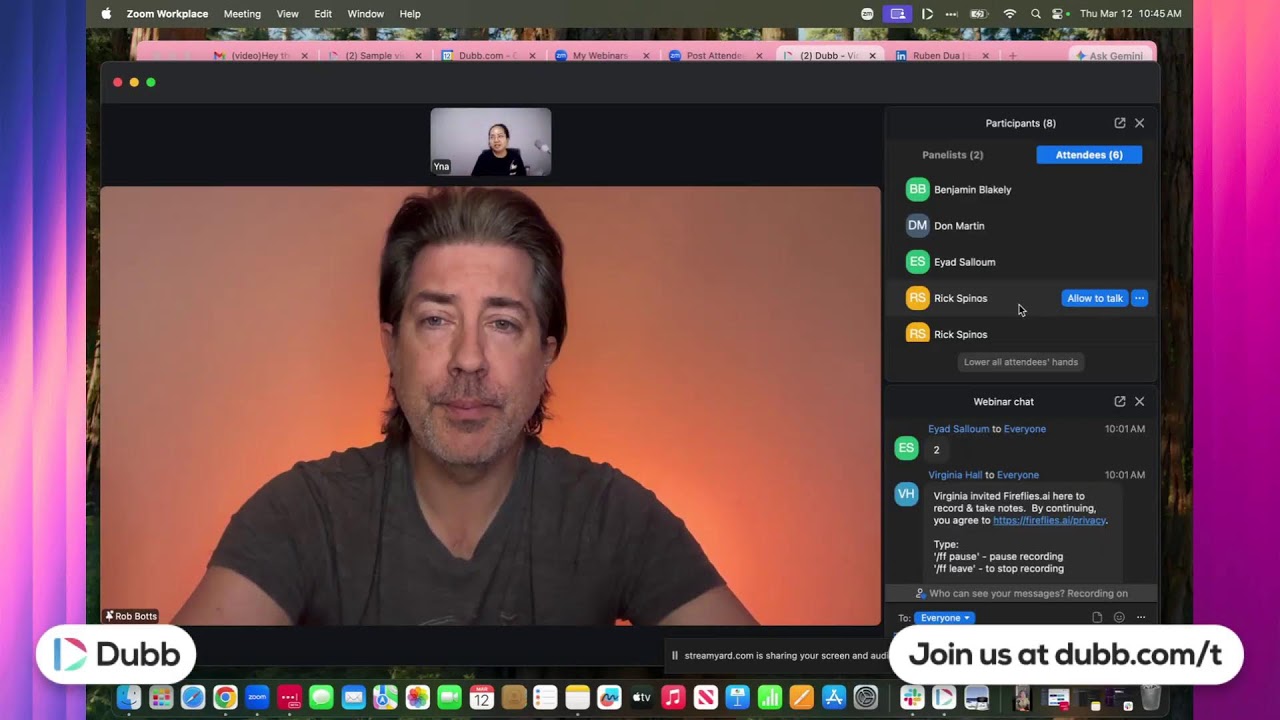Open the Apple menu
This screenshot has width=1280, height=720.
pos(106,14)
